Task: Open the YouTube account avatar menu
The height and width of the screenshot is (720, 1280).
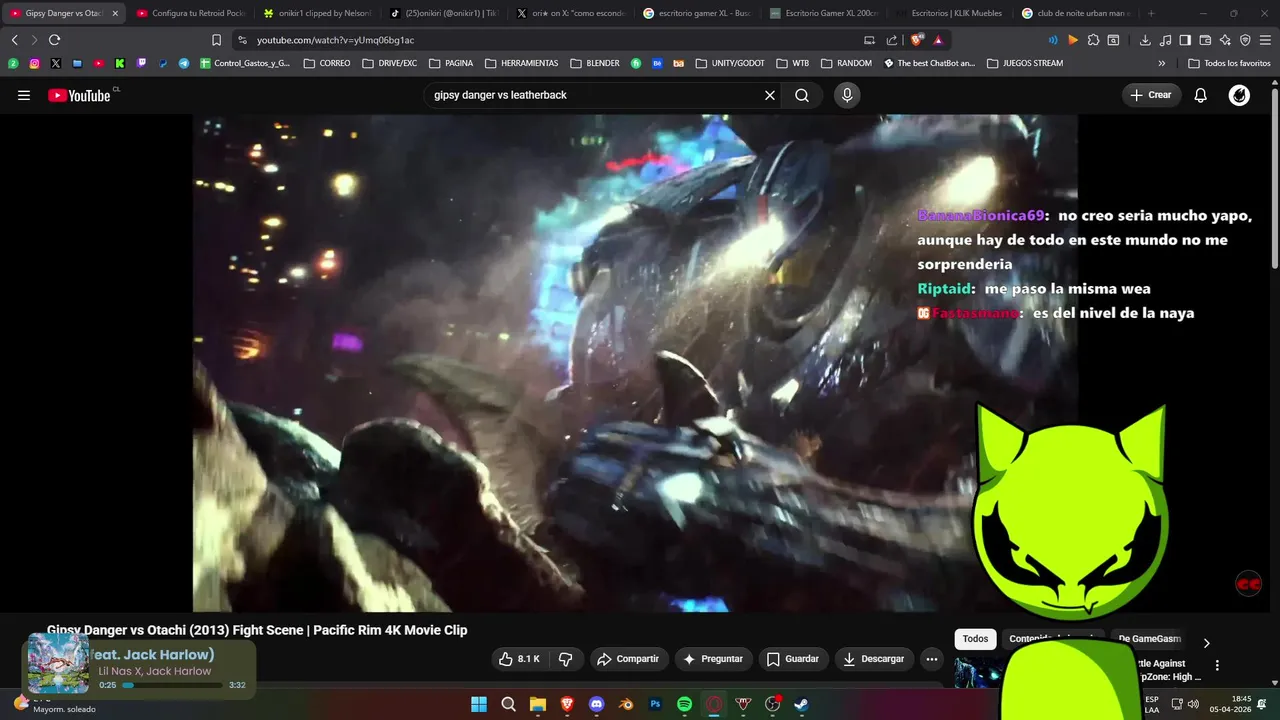Action: point(1239,95)
